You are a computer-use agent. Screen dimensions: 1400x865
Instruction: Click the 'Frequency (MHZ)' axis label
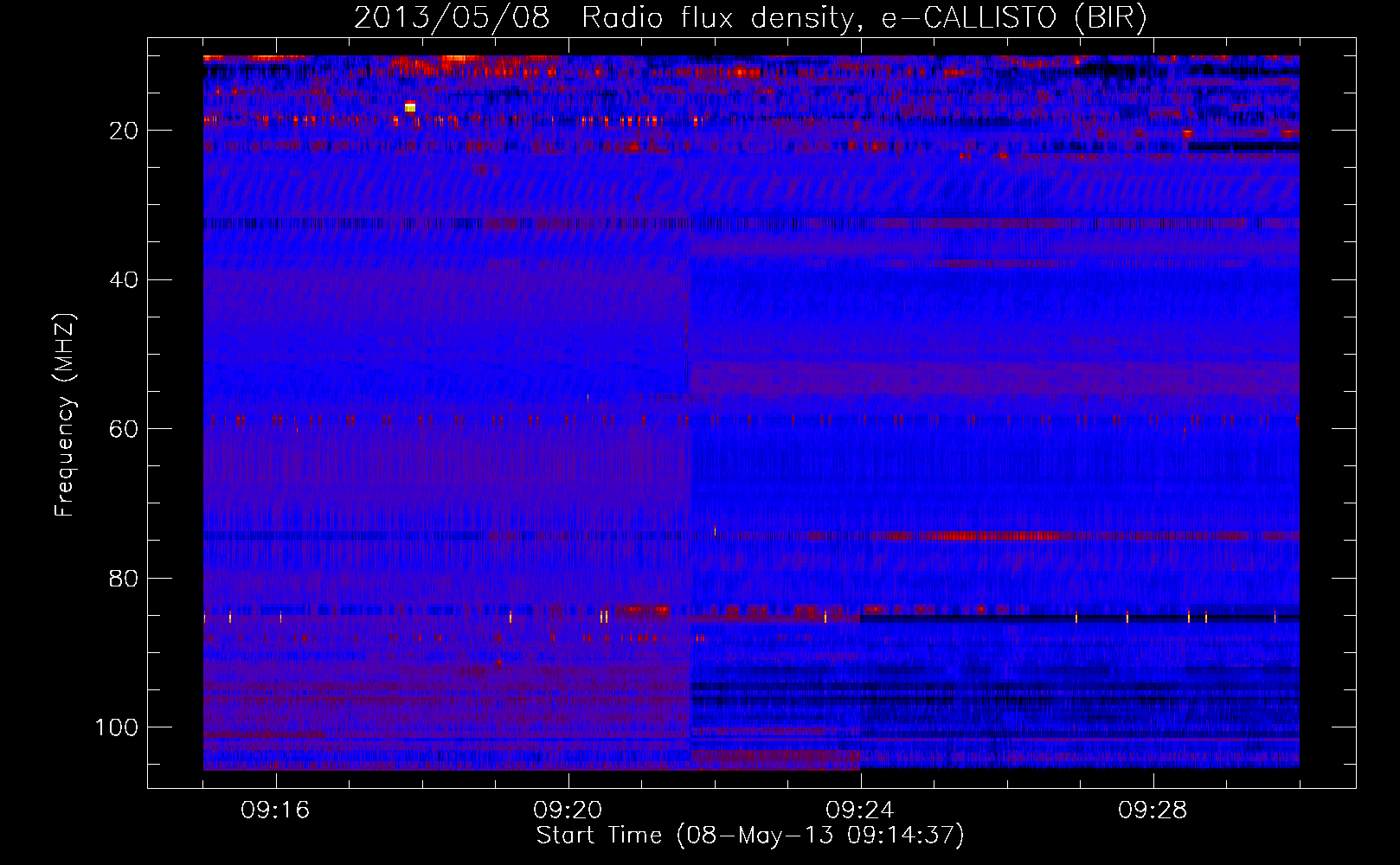coord(65,415)
